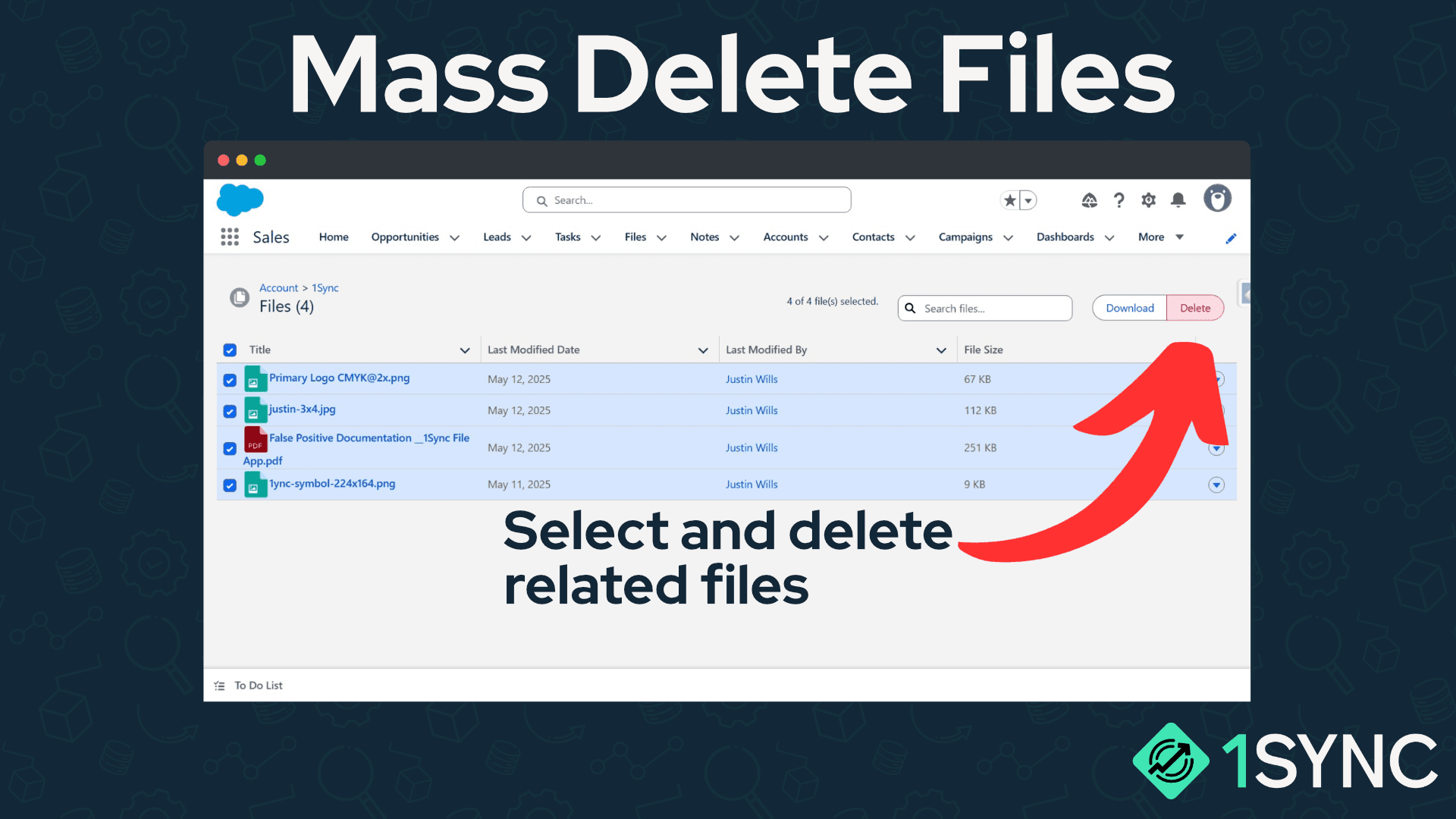The width and height of the screenshot is (1456, 819).
Task: Open the To Do List utility bar item
Action: point(249,686)
